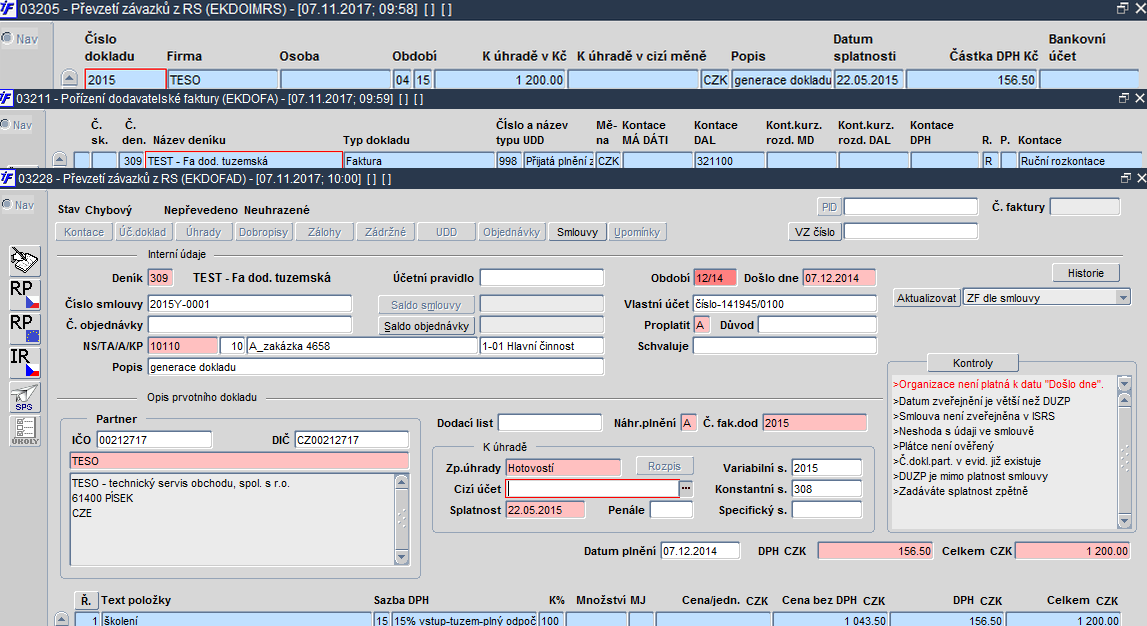The width and height of the screenshot is (1147, 626).
Task: Click the Cizí účet input field
Action: [593, 489]
